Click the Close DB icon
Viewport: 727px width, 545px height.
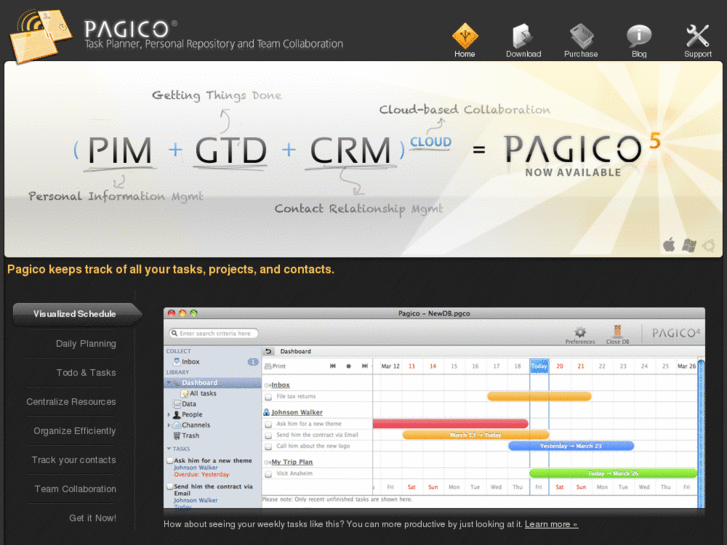[617, 334]
